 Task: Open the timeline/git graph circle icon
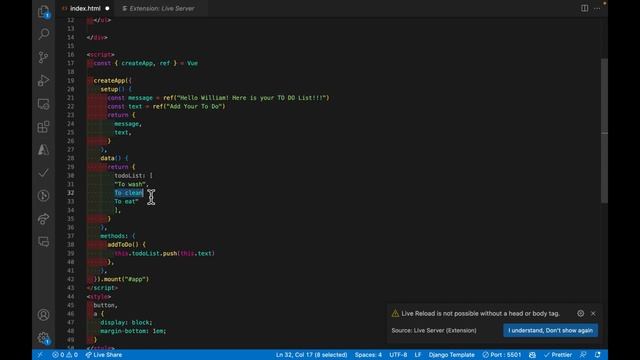pos(43,196)
